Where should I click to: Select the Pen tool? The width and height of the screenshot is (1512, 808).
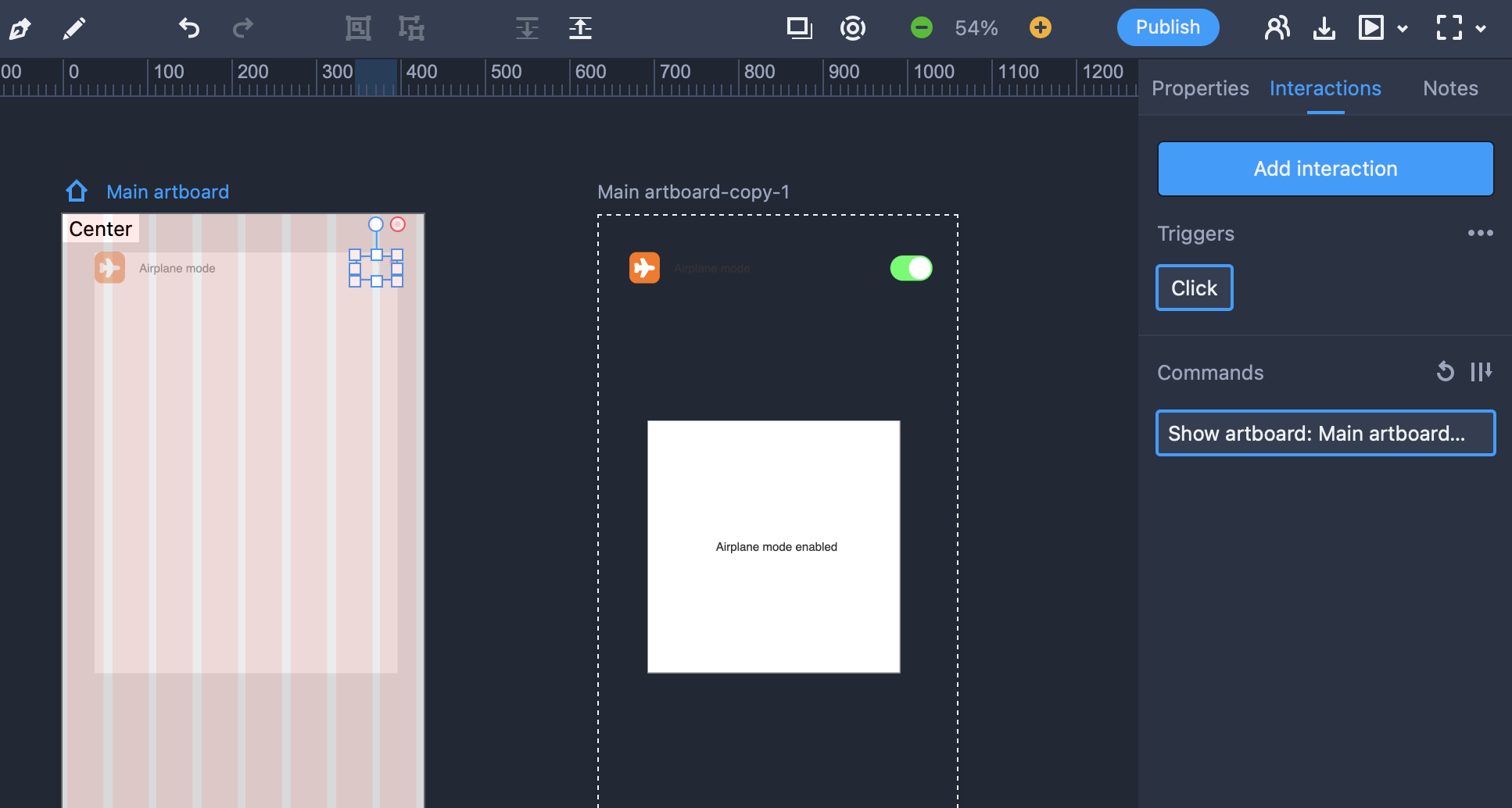tap(20, 28)
